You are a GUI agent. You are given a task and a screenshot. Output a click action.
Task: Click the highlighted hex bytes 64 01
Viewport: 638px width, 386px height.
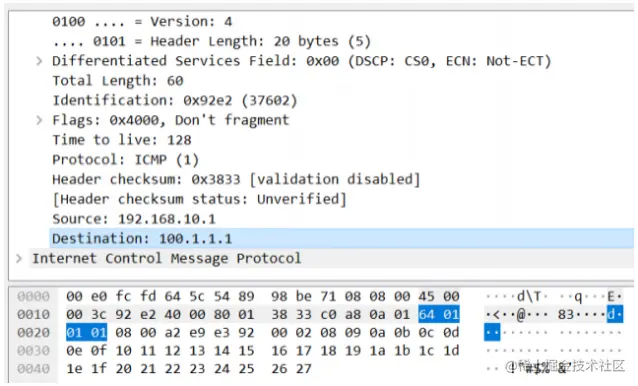[x=439, y=314]
